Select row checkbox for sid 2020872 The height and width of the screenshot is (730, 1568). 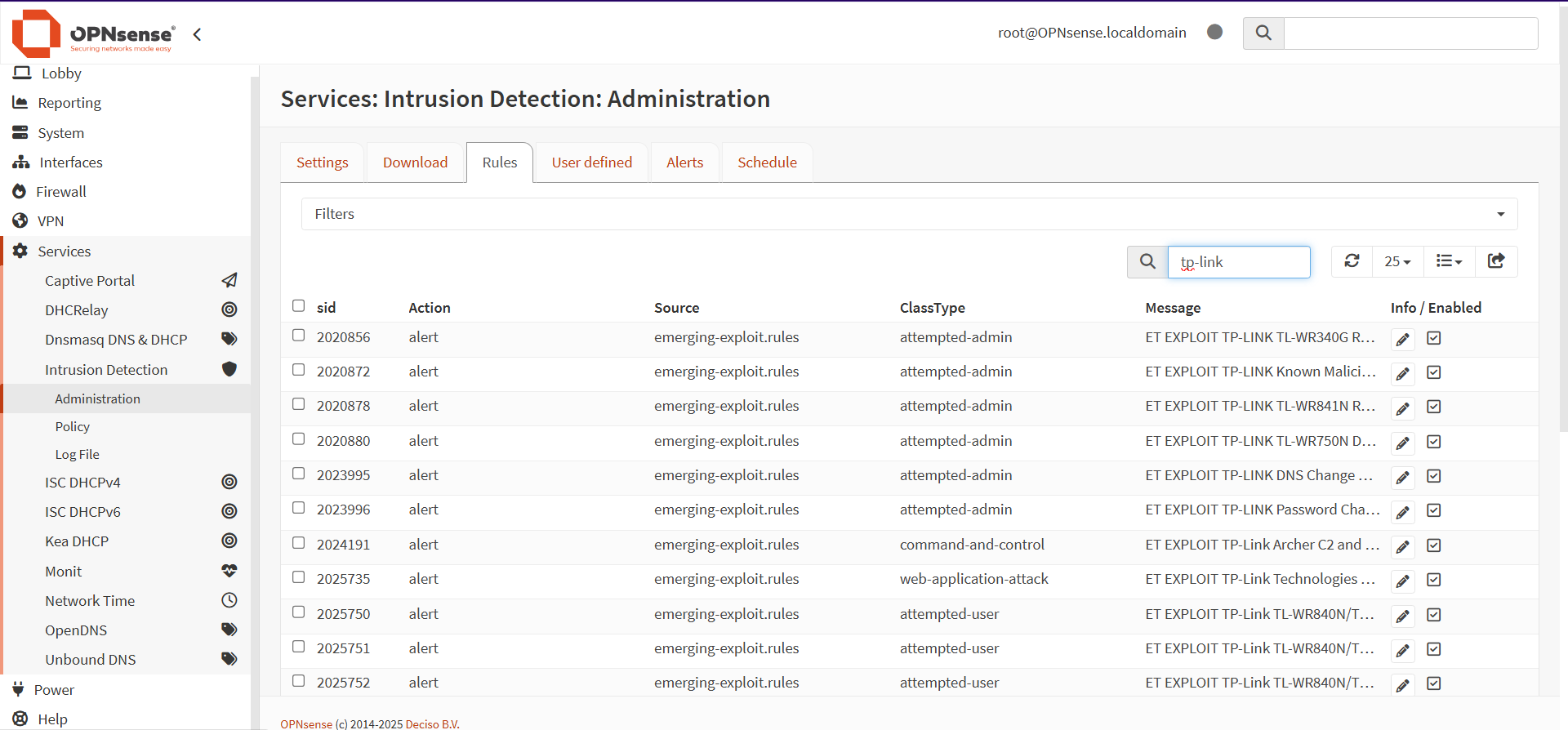(x=299, y=369)
